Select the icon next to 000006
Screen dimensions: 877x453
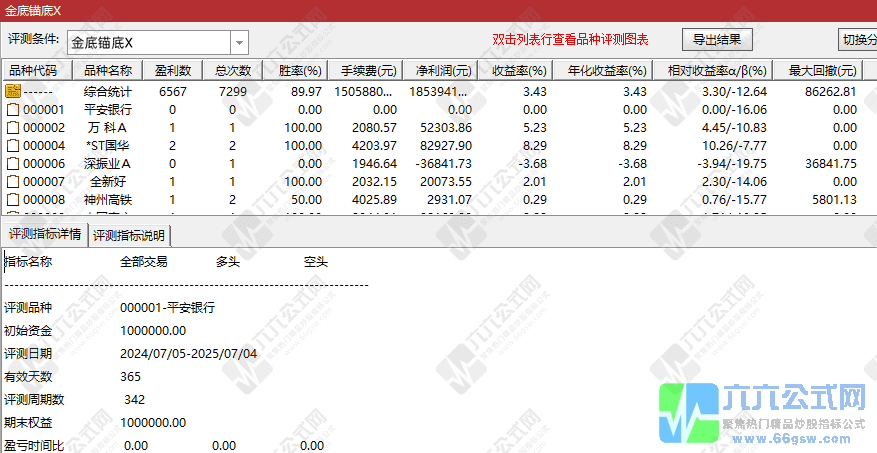click(13, 164)
